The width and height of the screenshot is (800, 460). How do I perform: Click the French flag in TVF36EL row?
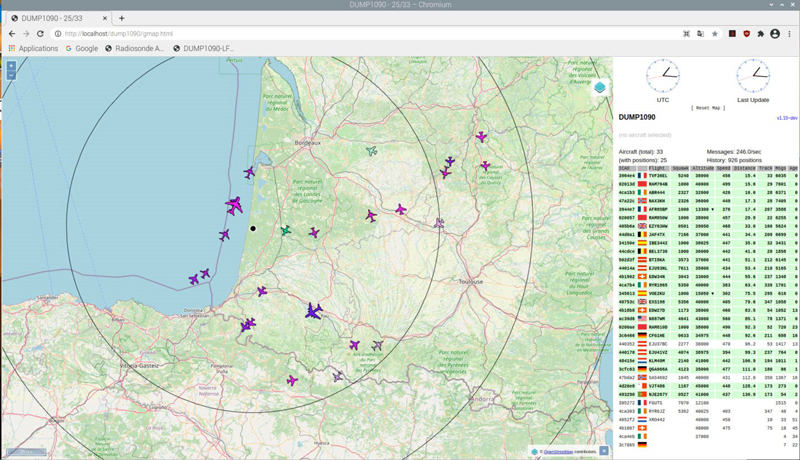(x=642, y=175)
